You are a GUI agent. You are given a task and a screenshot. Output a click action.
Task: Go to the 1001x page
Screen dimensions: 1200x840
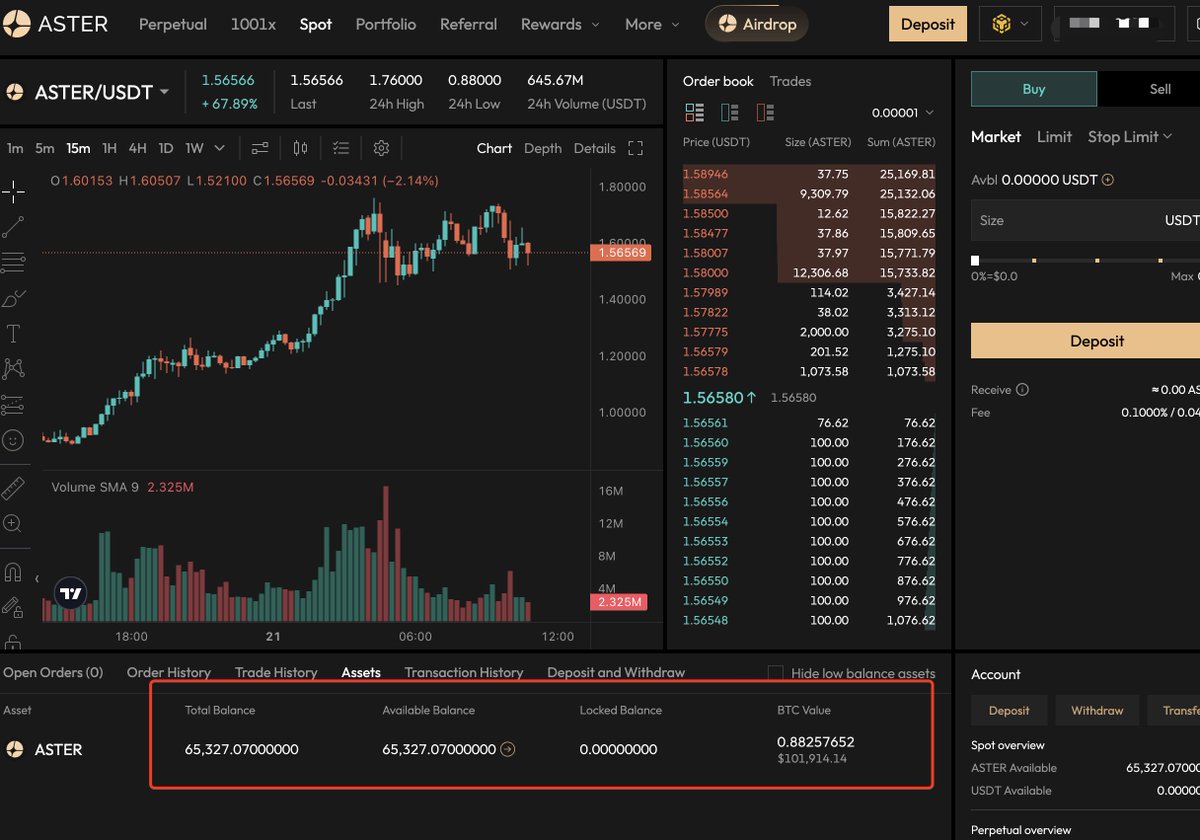click(253, 24)
